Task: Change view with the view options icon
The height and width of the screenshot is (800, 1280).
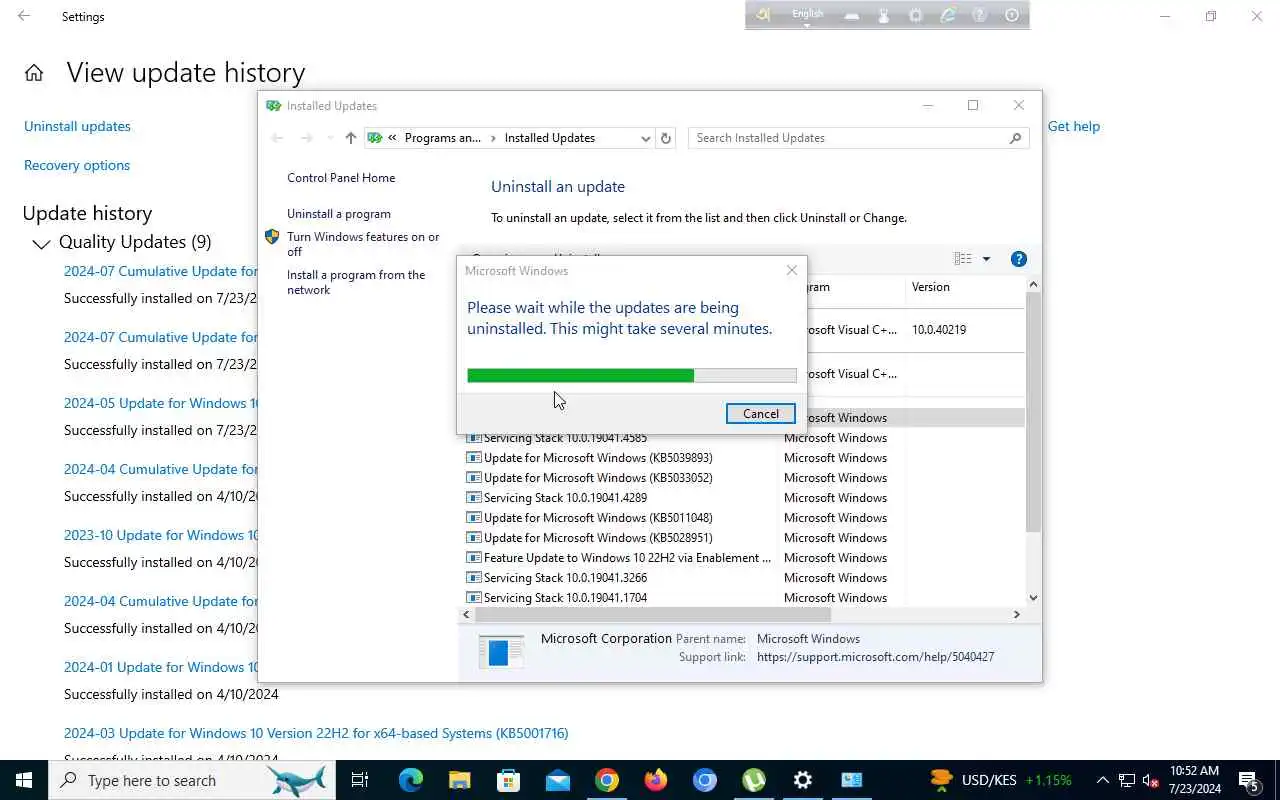Action: [x=963, y=259]
